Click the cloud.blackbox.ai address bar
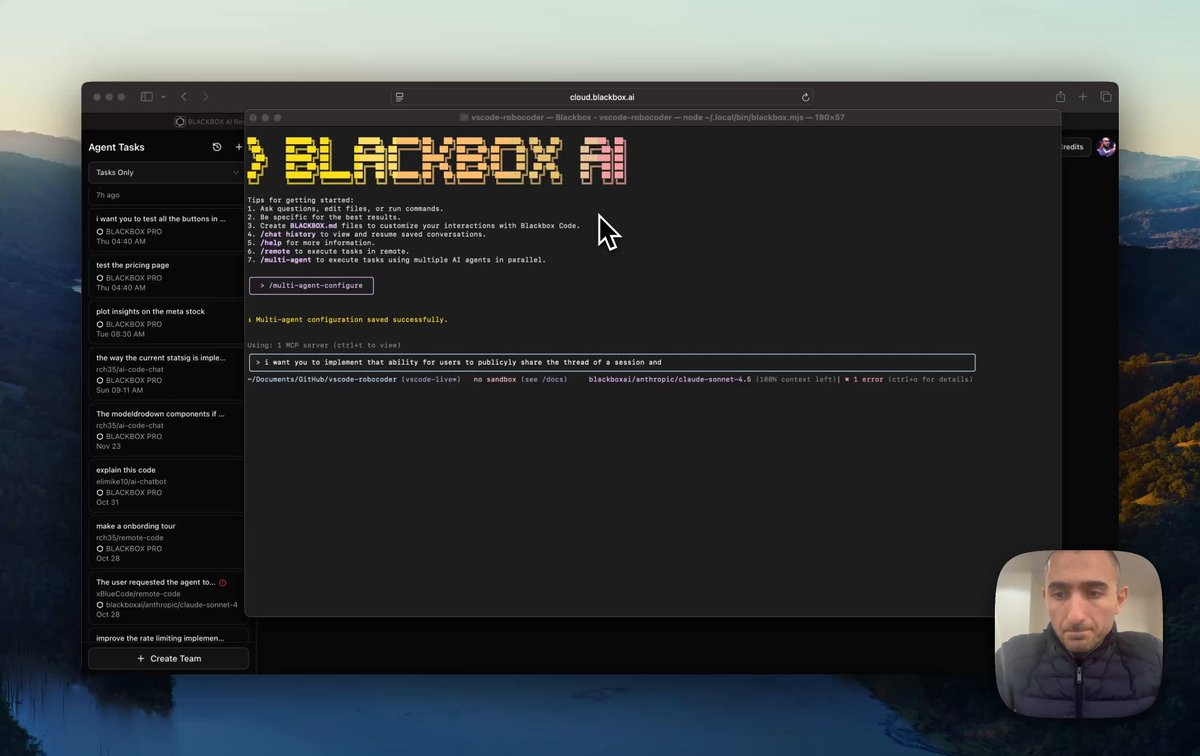Image resolution: width=1200 pixels, height=756 pixels. 602,97
